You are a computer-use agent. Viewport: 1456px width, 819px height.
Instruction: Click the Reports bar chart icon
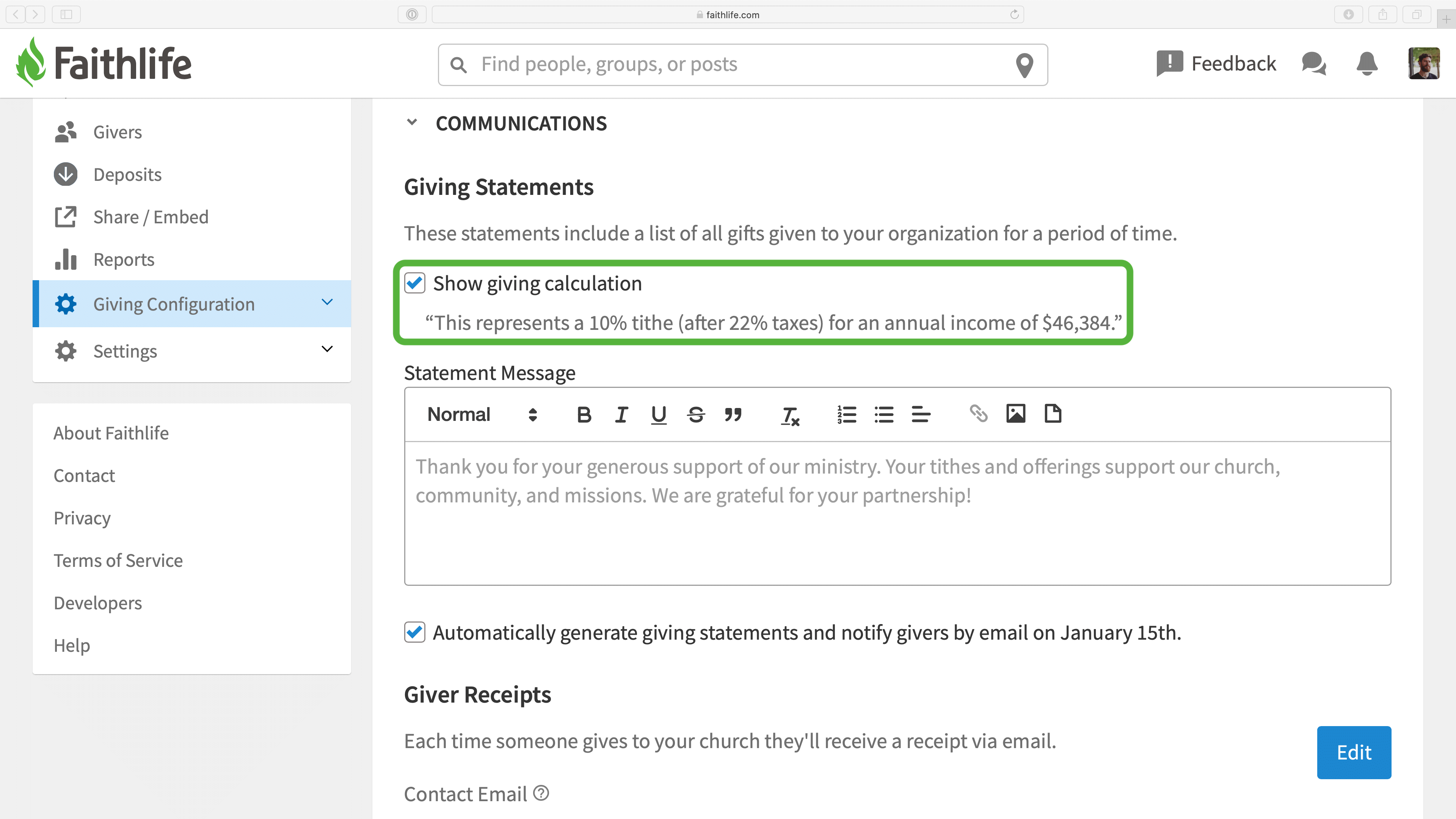click(x=66, y=259)
